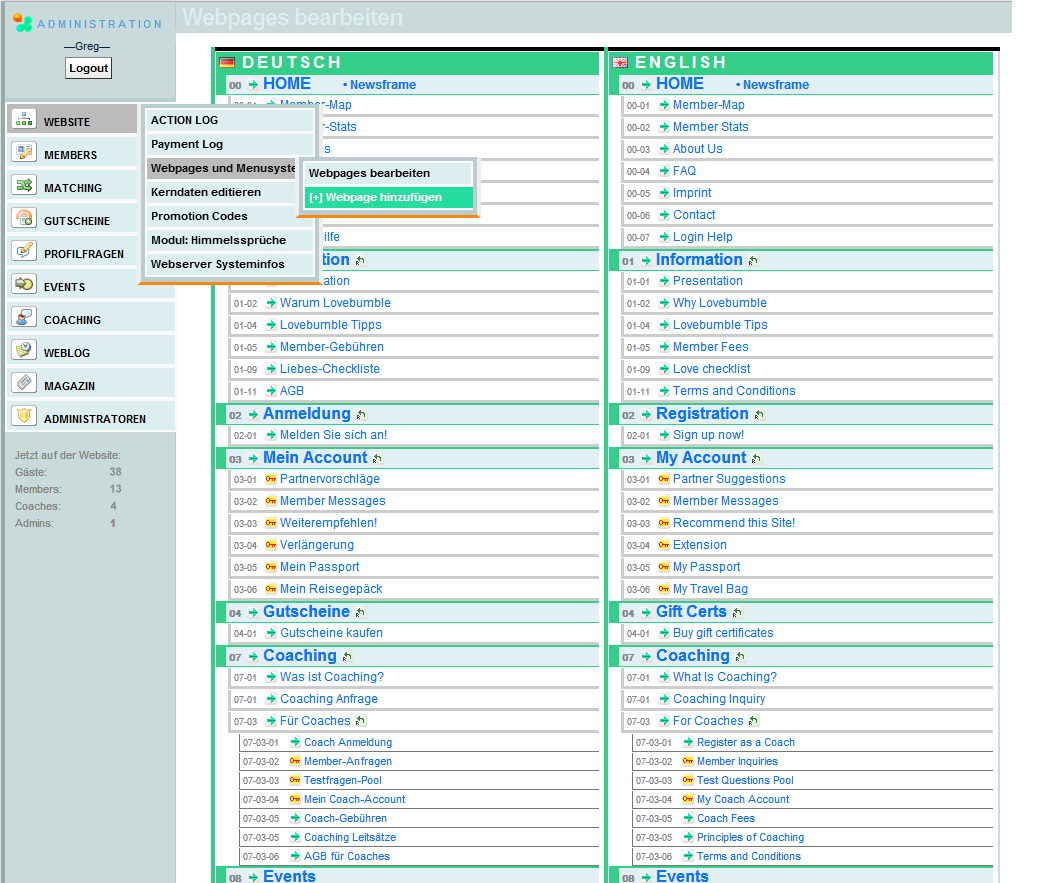Click the small icon after German Anmeldung heading
The image size is (1044, 883).
[361, 415]
